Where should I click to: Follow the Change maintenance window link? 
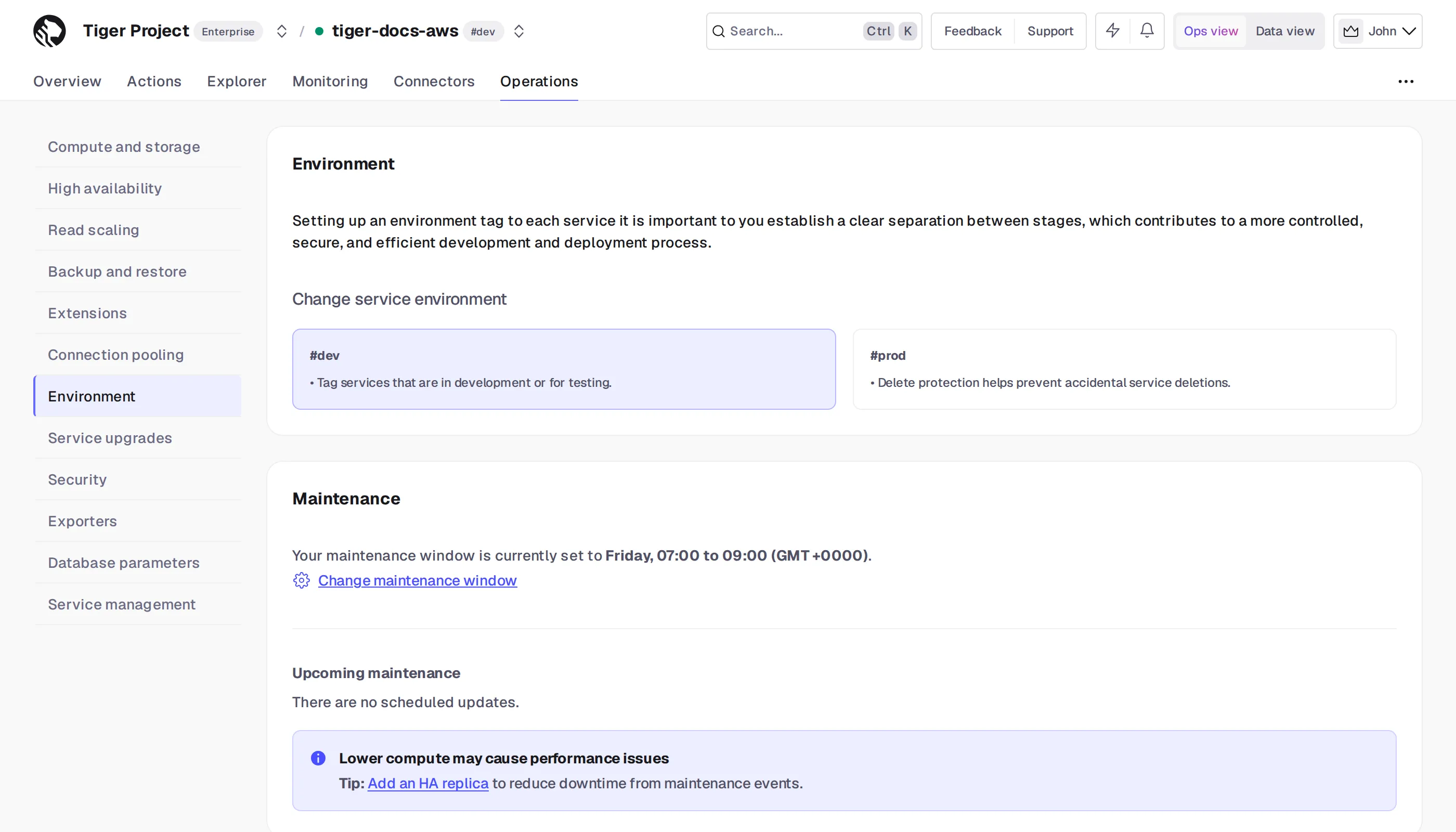(x=418, y=580)
